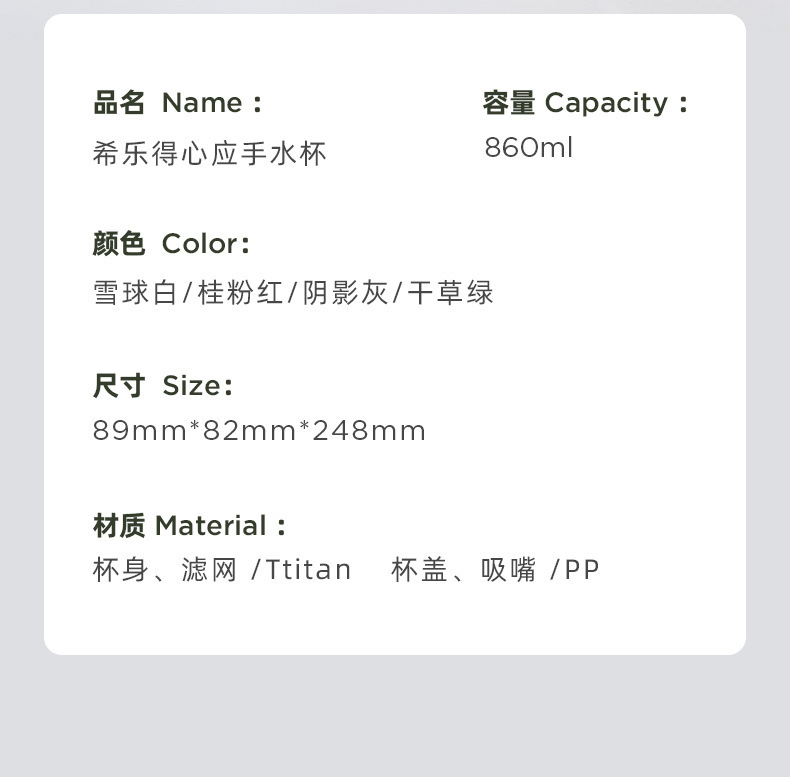Click the 滤网 text in materials
The width and height of the screenshot is (790, 777).
click(x=210, y=570)
